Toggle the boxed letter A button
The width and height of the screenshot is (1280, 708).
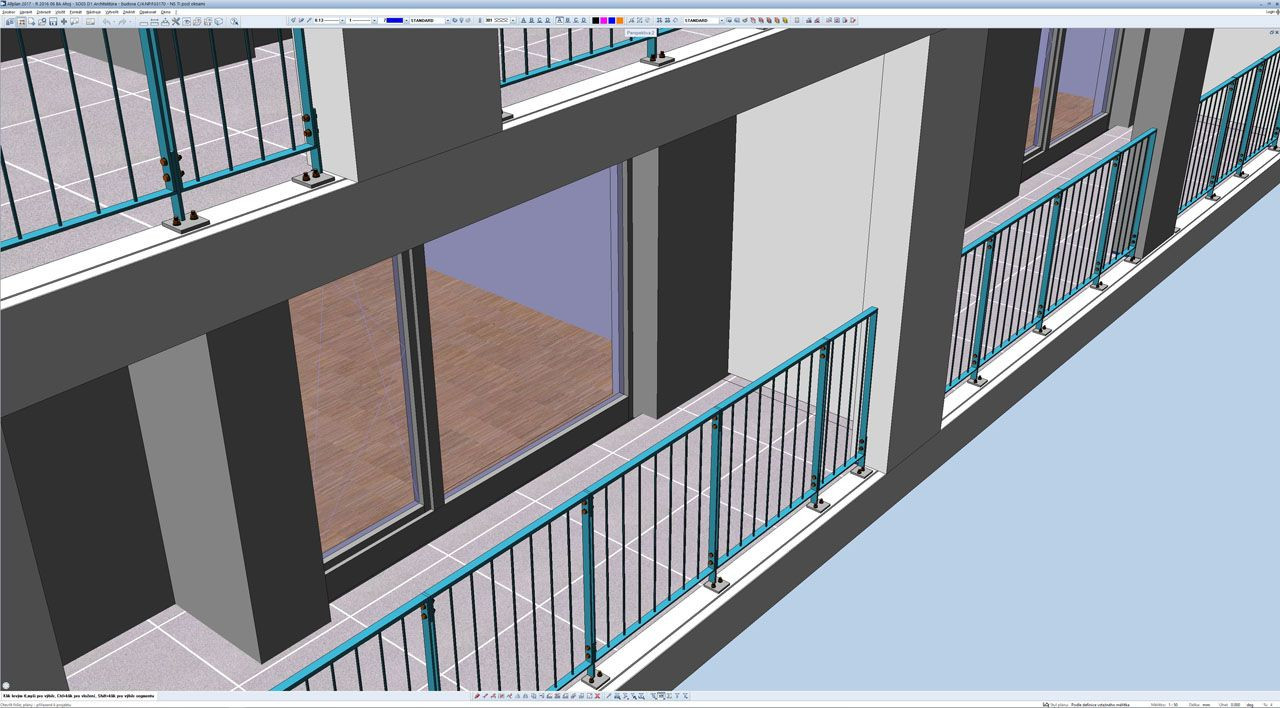coord(559,20)
